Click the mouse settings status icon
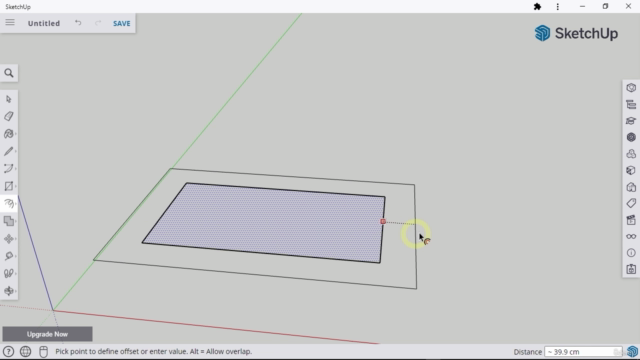 click(x=43, y=351)
